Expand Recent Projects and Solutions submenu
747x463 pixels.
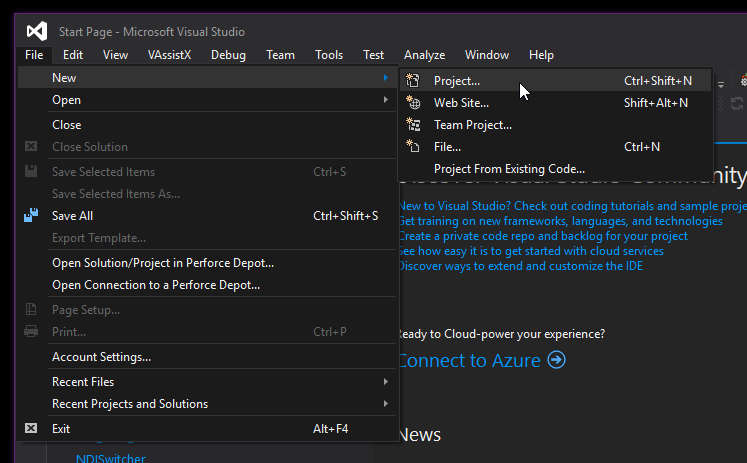[385, 404]
